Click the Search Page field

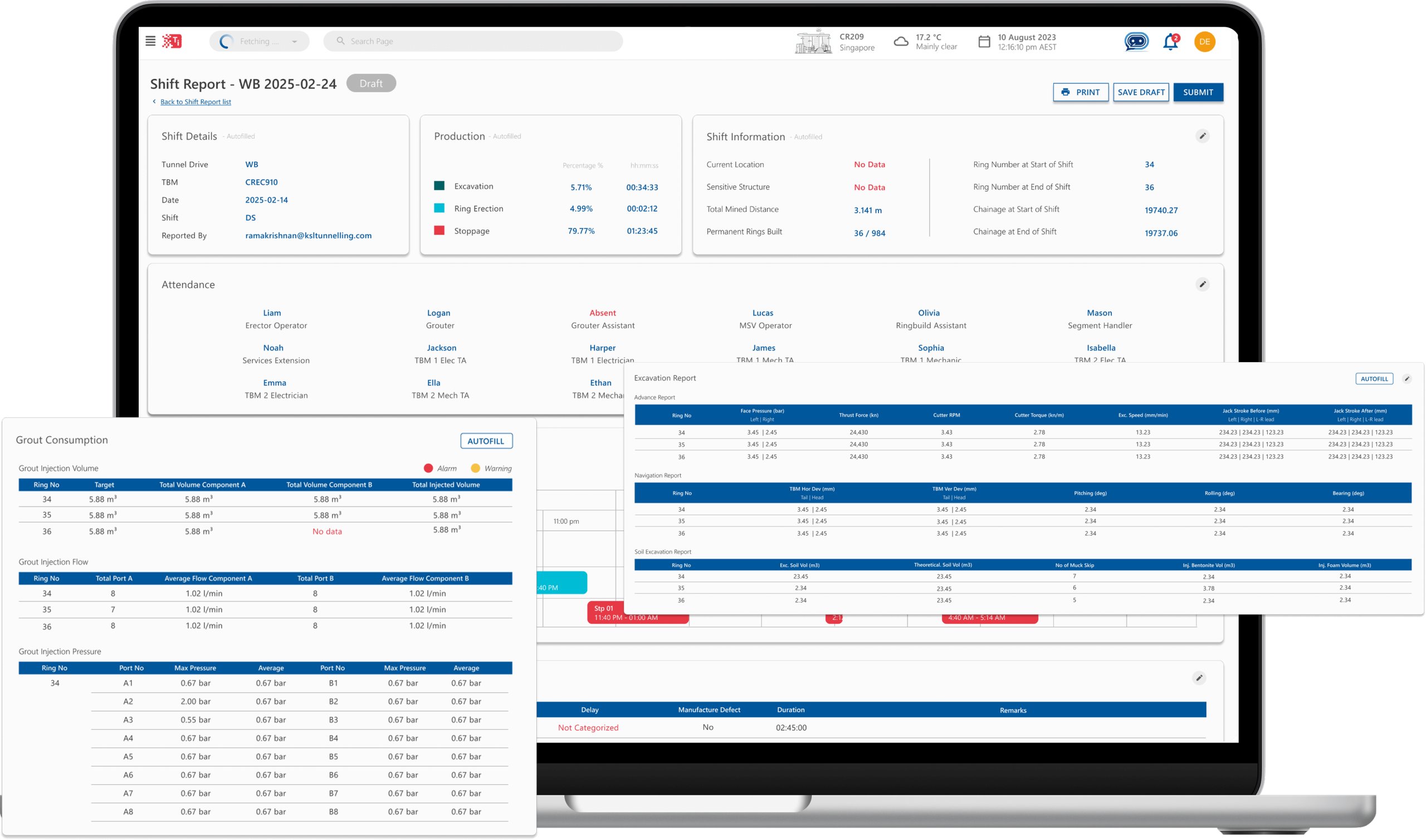(473, 41)
